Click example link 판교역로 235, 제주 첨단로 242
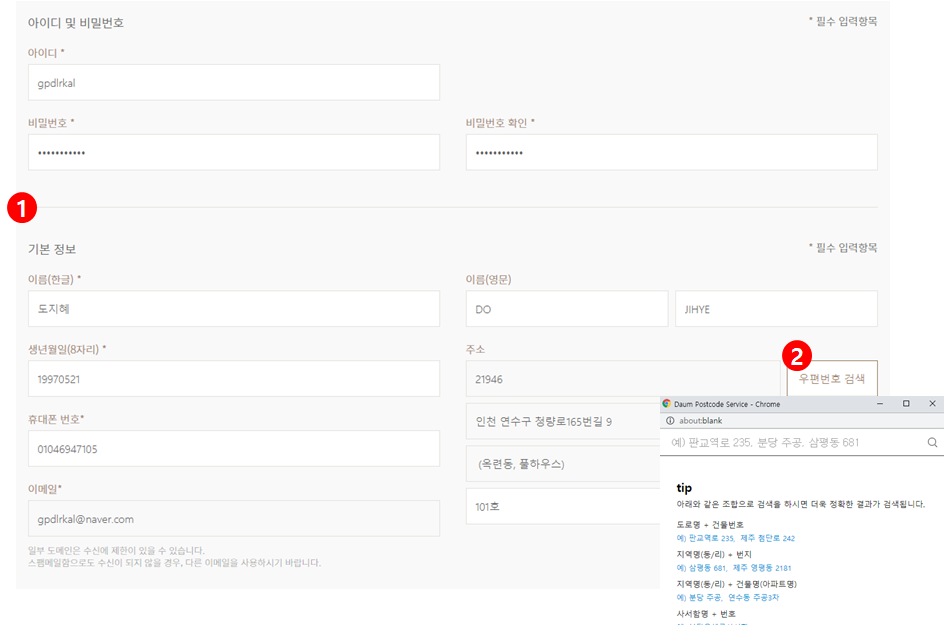 click(735, 538)
